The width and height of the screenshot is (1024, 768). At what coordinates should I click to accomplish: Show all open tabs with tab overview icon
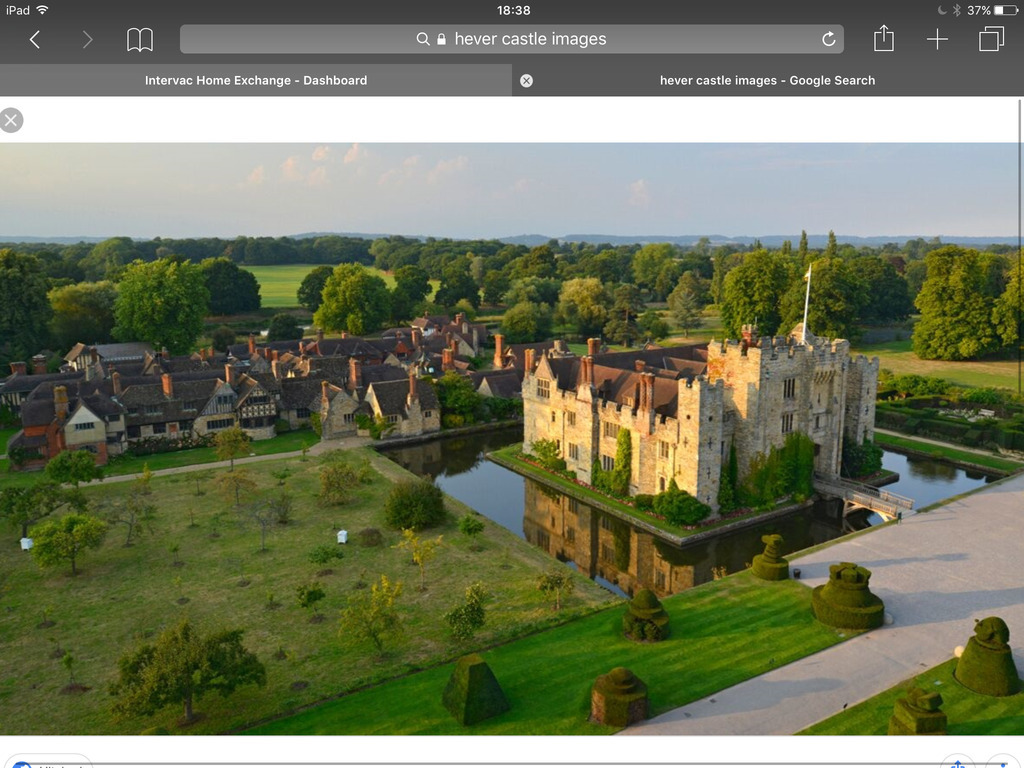(991, 39)
